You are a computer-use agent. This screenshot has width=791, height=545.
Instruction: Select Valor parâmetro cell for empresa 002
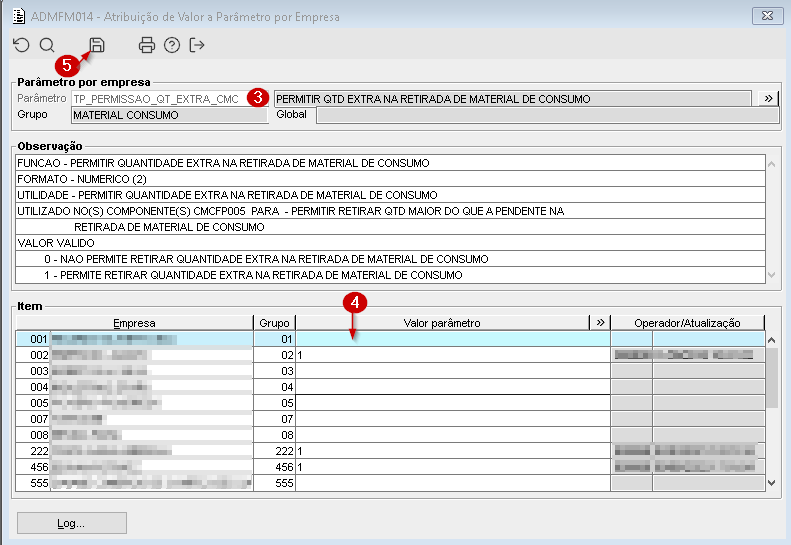point(453,355)
